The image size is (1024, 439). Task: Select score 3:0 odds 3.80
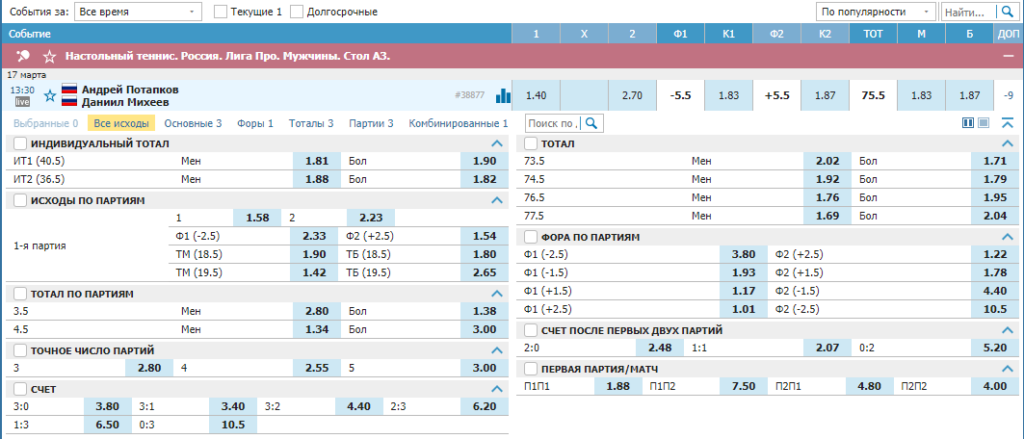(107, 406)
